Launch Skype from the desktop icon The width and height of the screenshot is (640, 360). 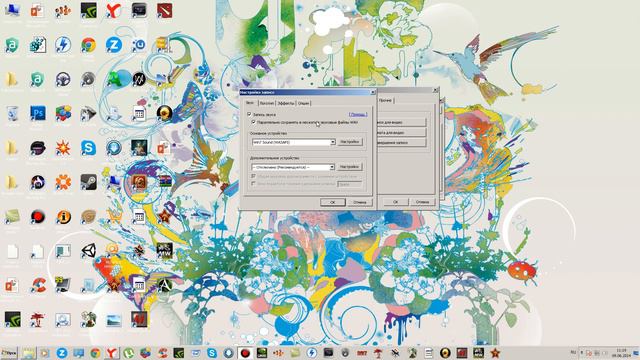click(88, 147)
